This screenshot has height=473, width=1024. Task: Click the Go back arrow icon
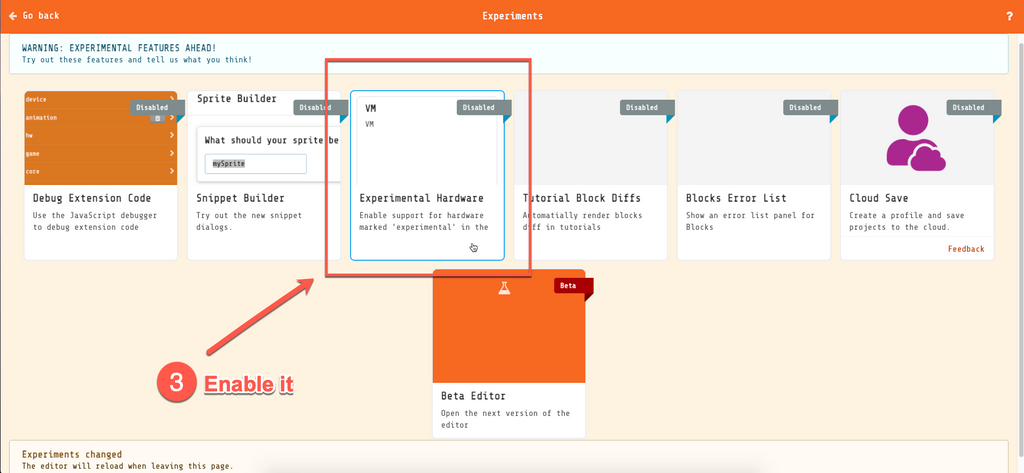click(13, 16)
